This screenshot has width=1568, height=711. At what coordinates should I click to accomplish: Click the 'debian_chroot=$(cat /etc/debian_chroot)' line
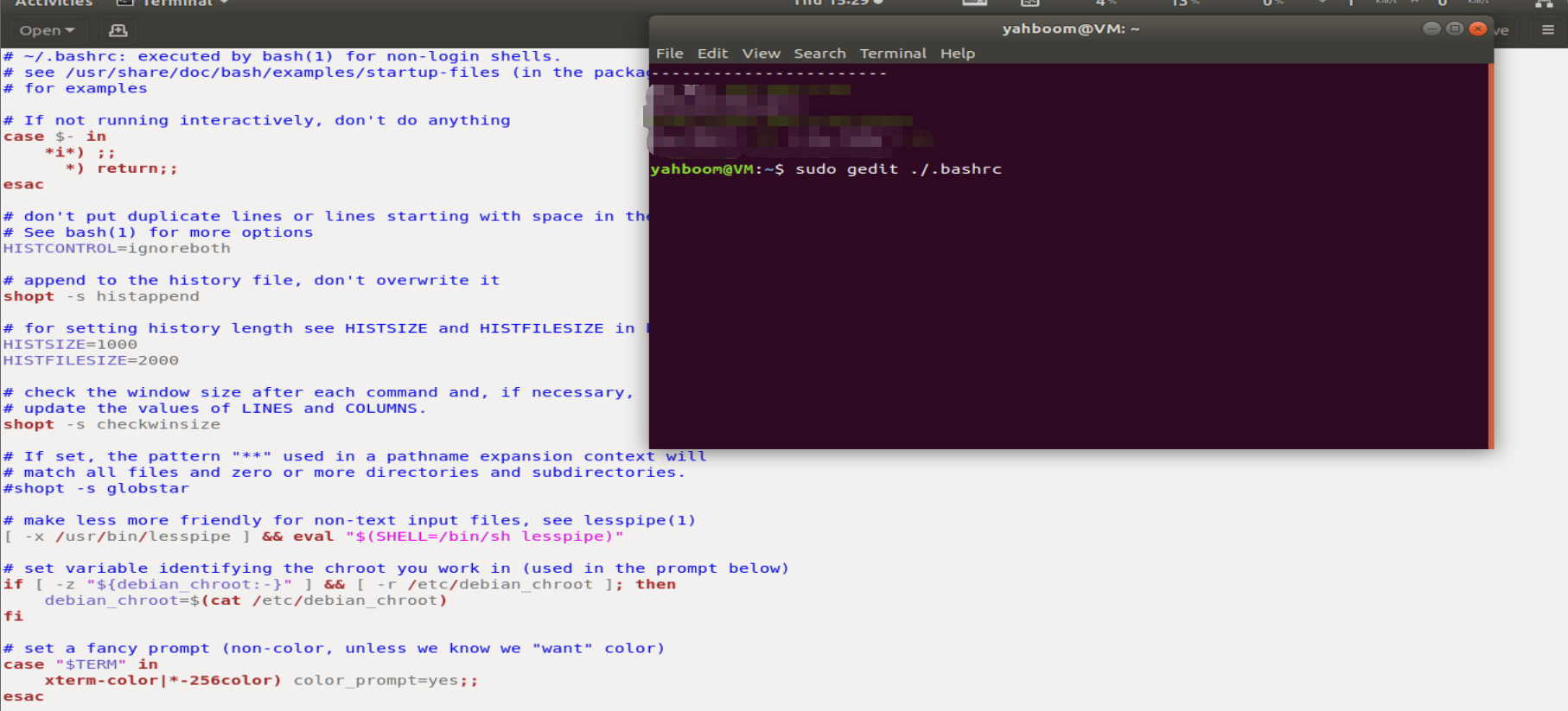[246, 600]
